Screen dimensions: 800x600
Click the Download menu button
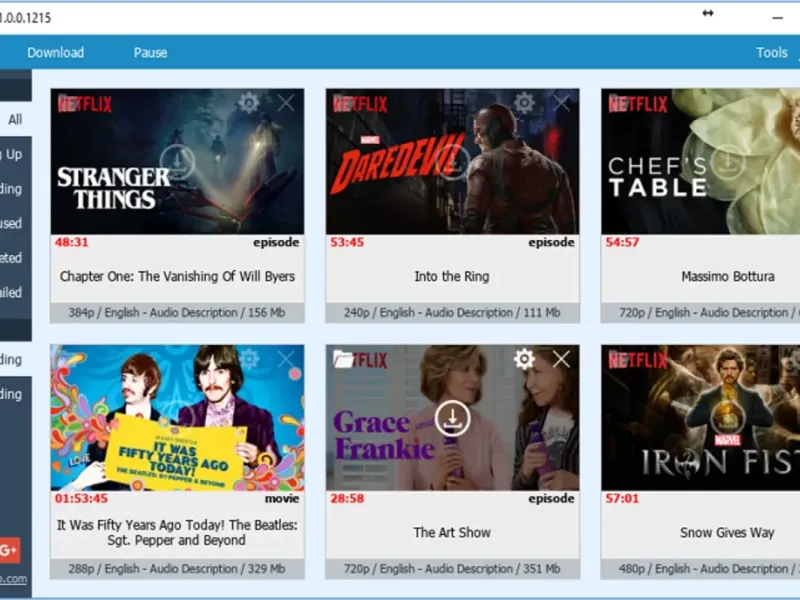pyautogui.click(x=56, y=53)
